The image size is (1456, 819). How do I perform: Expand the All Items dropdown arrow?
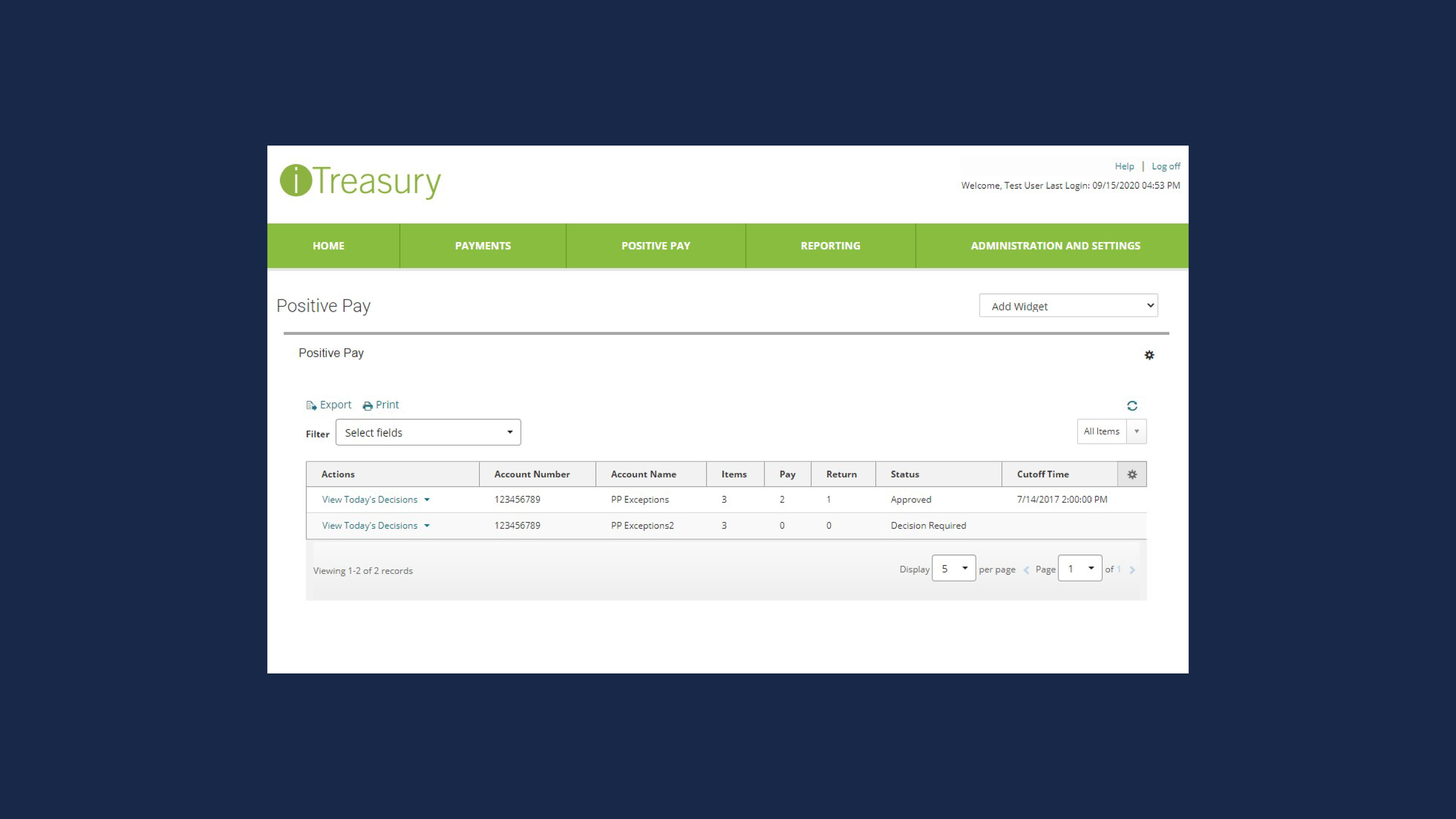pyautogui.click(x=1136, y=432)
